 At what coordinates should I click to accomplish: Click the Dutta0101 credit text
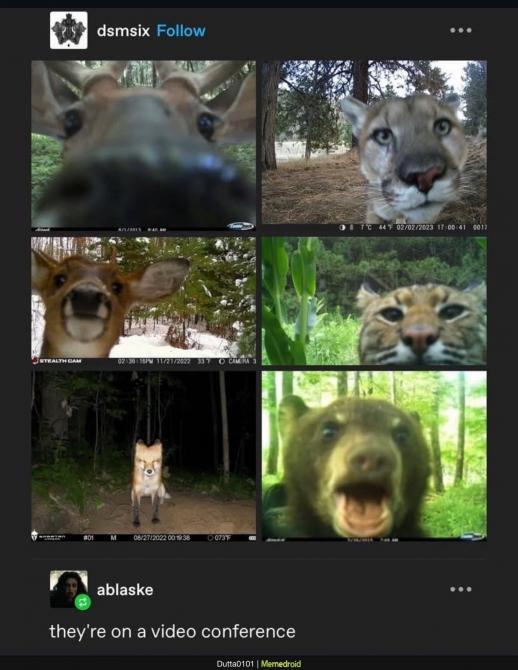pos(235,664)
